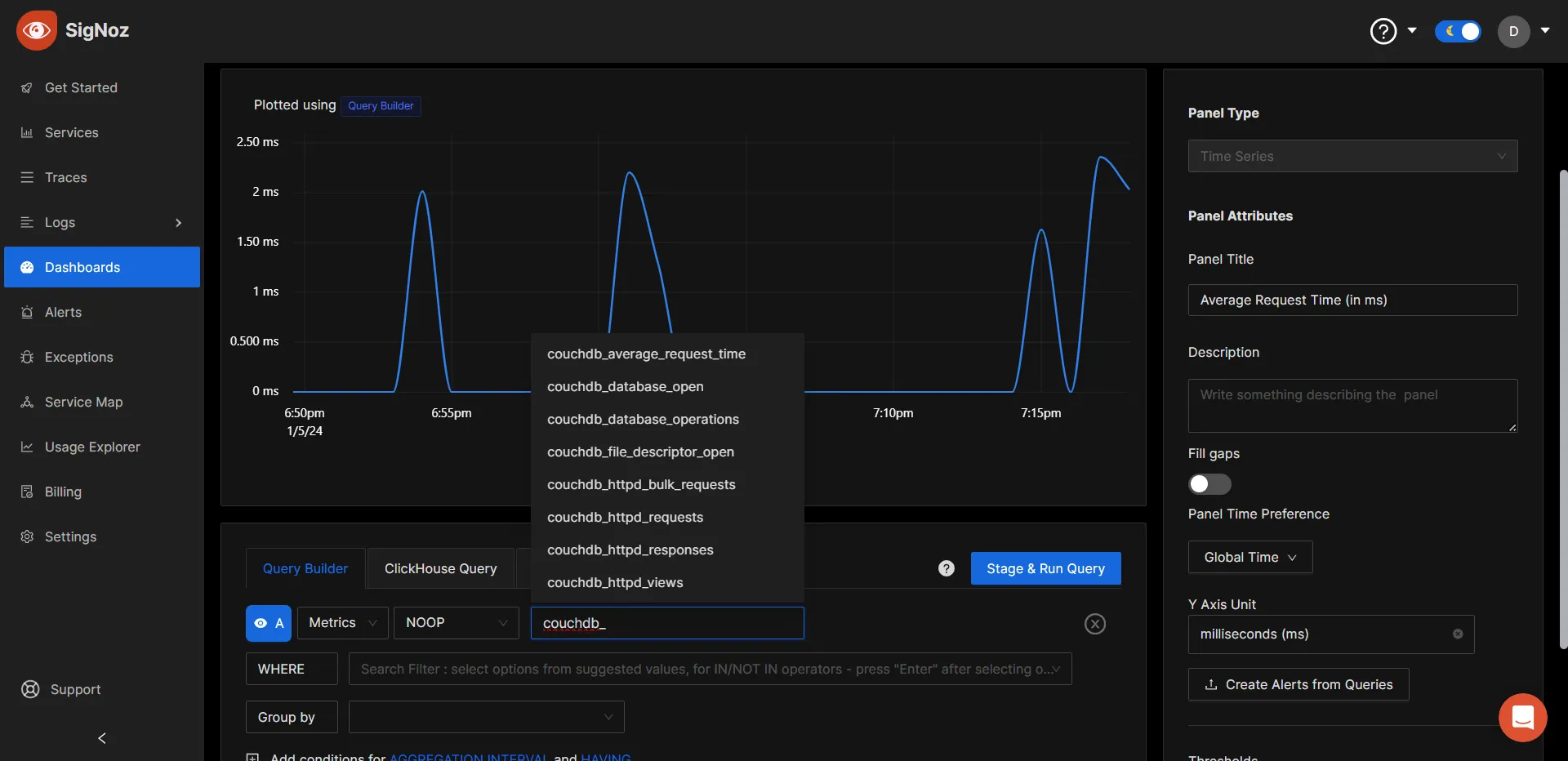The image size is (1568, 761).
Task: Click the Description text area
Action: pyautogui.click(x=1352, y=406)
